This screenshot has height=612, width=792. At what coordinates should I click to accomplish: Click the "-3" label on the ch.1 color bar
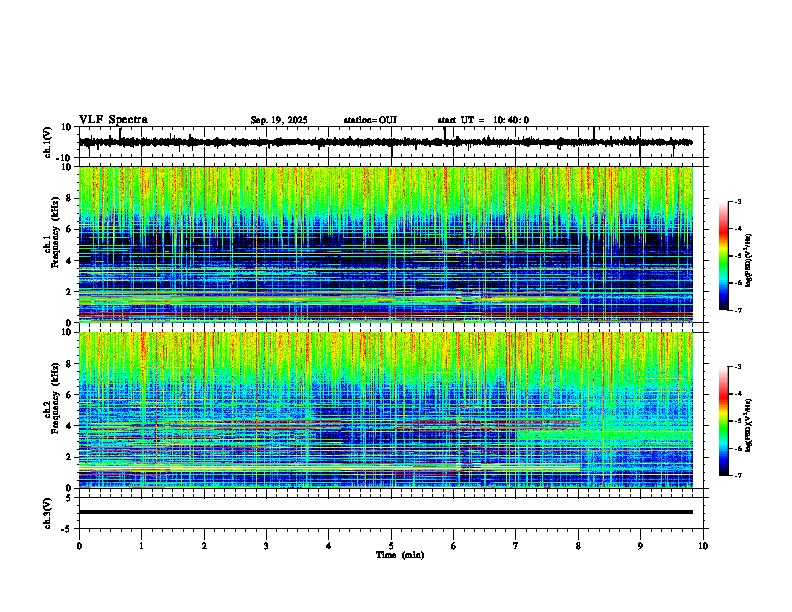click(738, 201)
